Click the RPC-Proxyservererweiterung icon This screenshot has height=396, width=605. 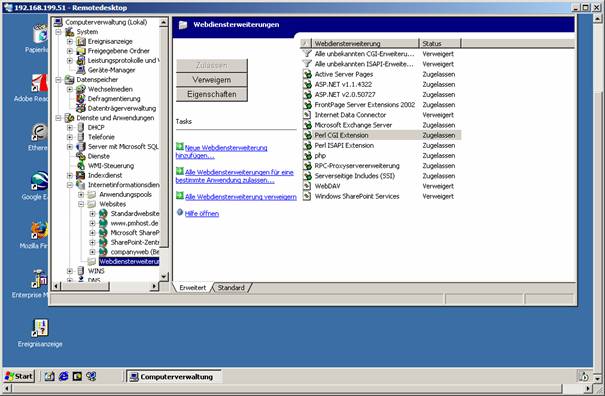[x=307, y=166]
